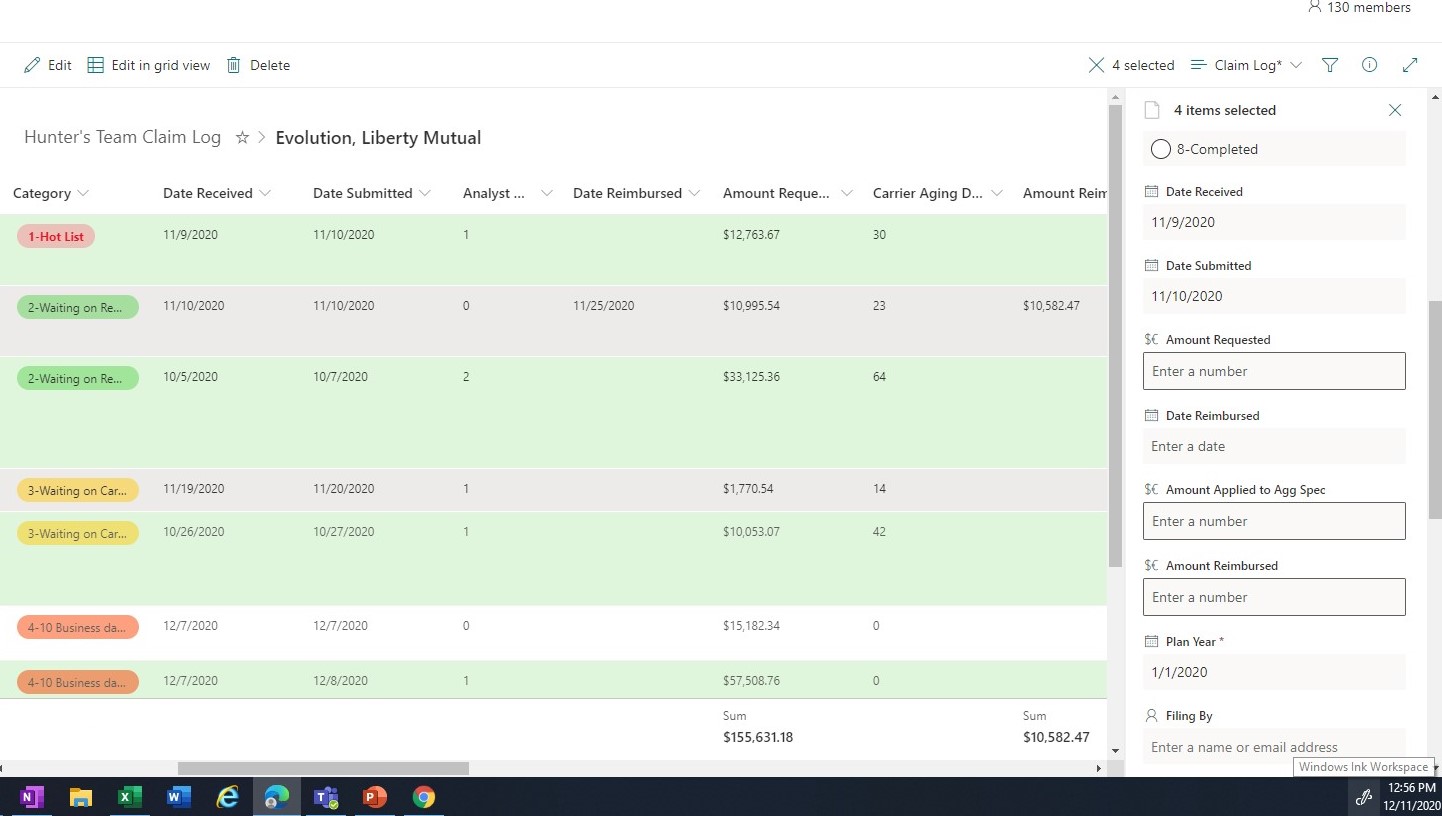Open the Category column menu
This screenshot has width=1442, height=816.
click(83, 193)
